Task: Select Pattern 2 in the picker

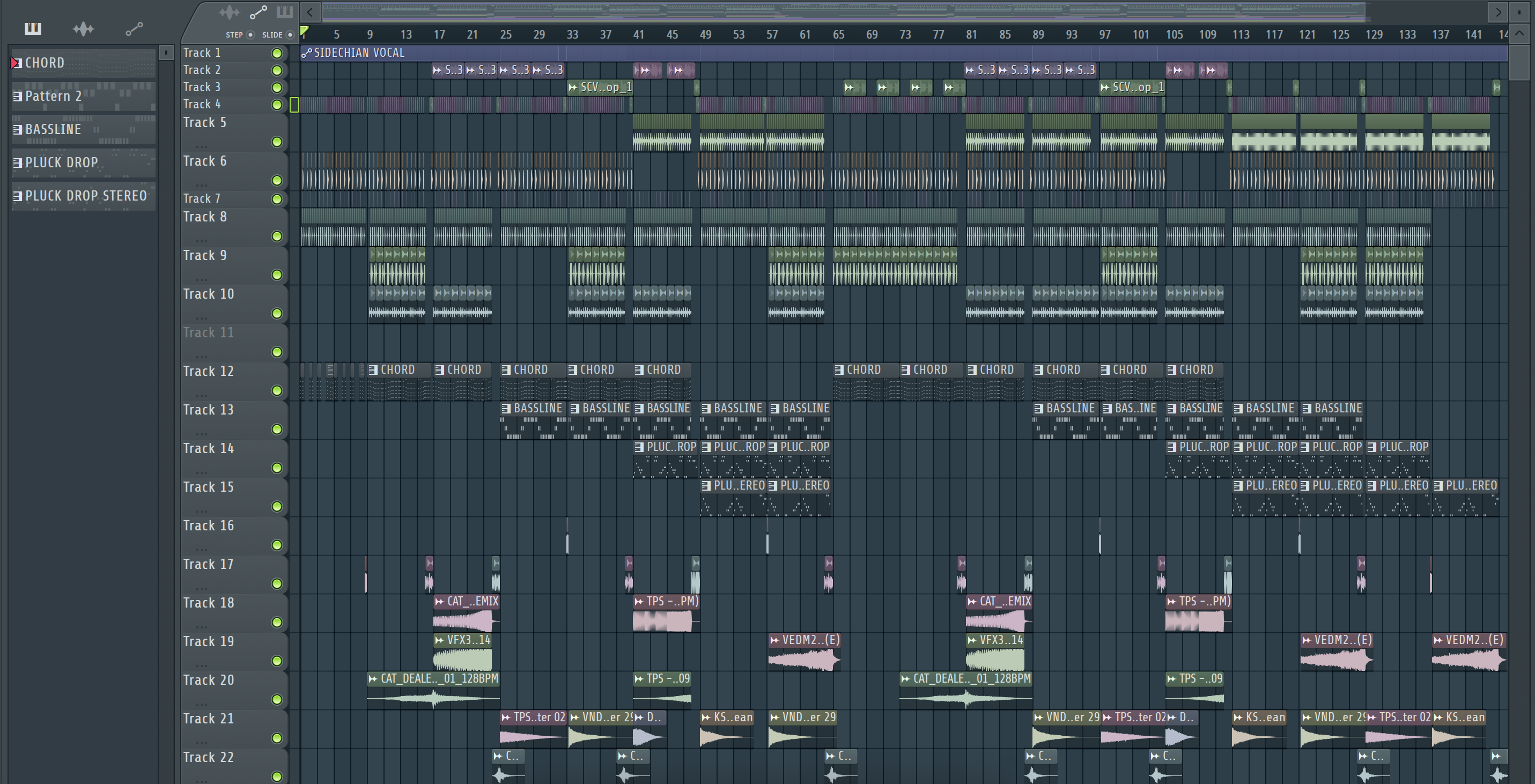Action: [x=84, y=96]
